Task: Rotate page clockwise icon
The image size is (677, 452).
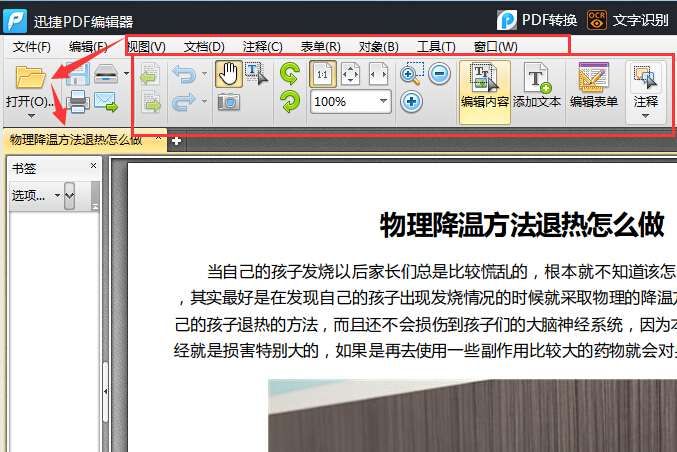Action: tap(290, 102)
